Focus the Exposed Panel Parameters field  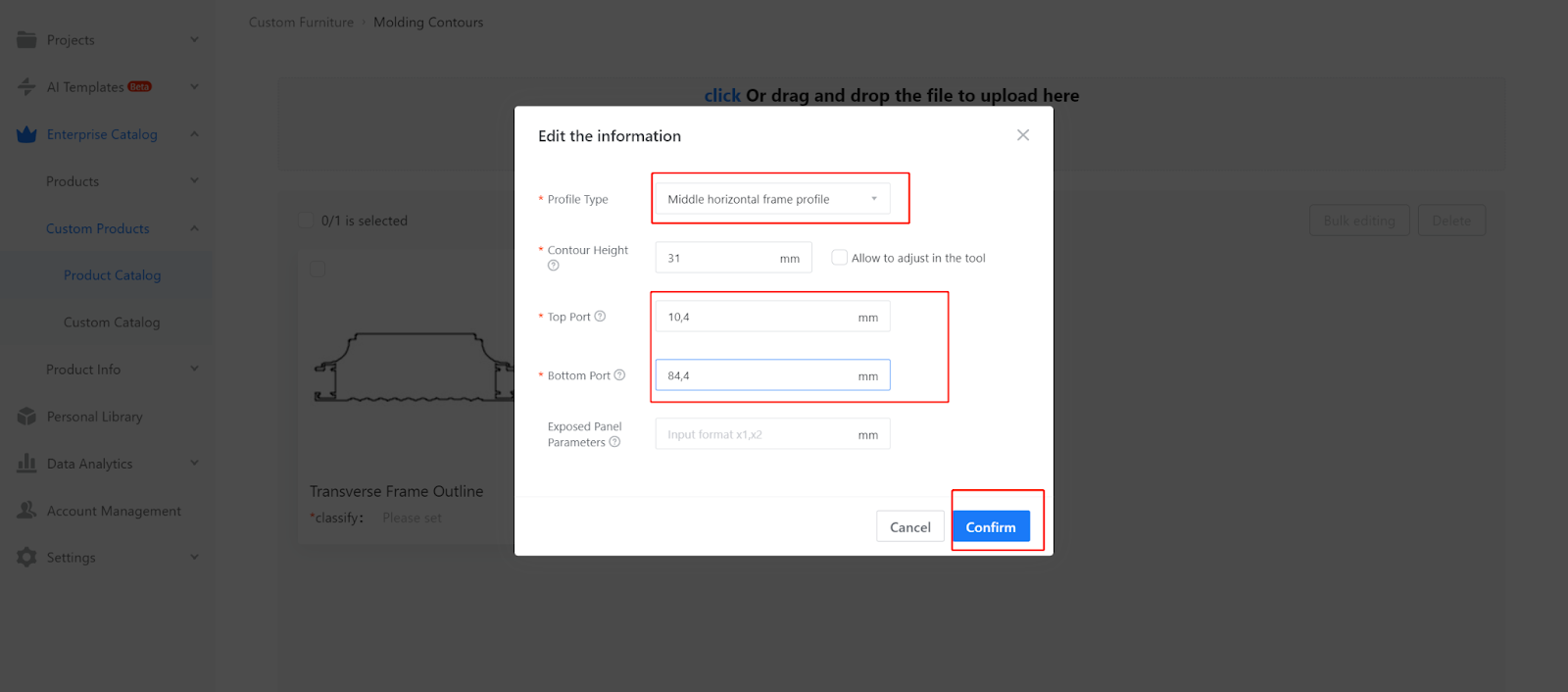pos(772,434)
